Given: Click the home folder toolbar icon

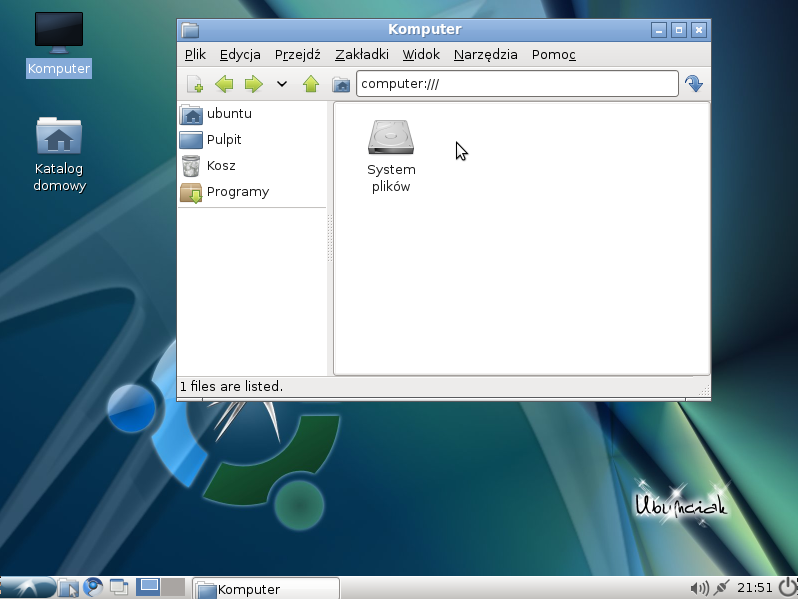Looking at the screenshot, I should pos(341,84).
